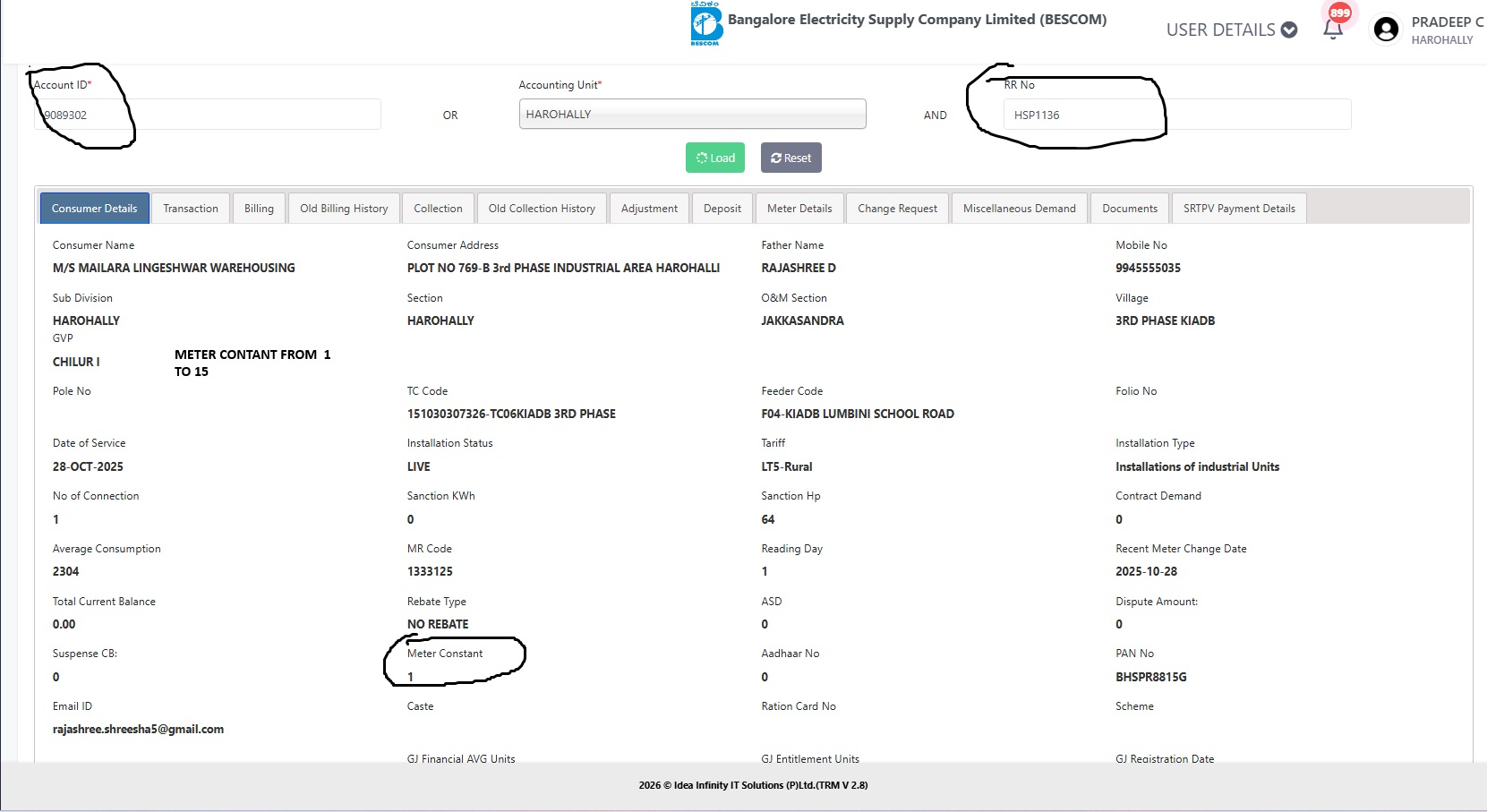The height and width of the screenshot is (812, 1487).
Task: Click Average Consumption value 2304
Action: pyautogui.click(x=65, y=571)
